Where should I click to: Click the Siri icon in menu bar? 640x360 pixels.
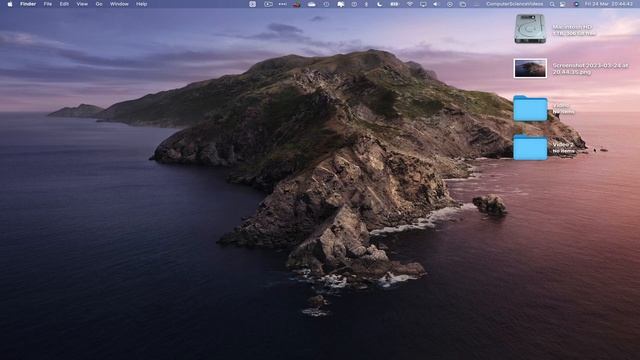pyautogui.click(x=576, y=4)
